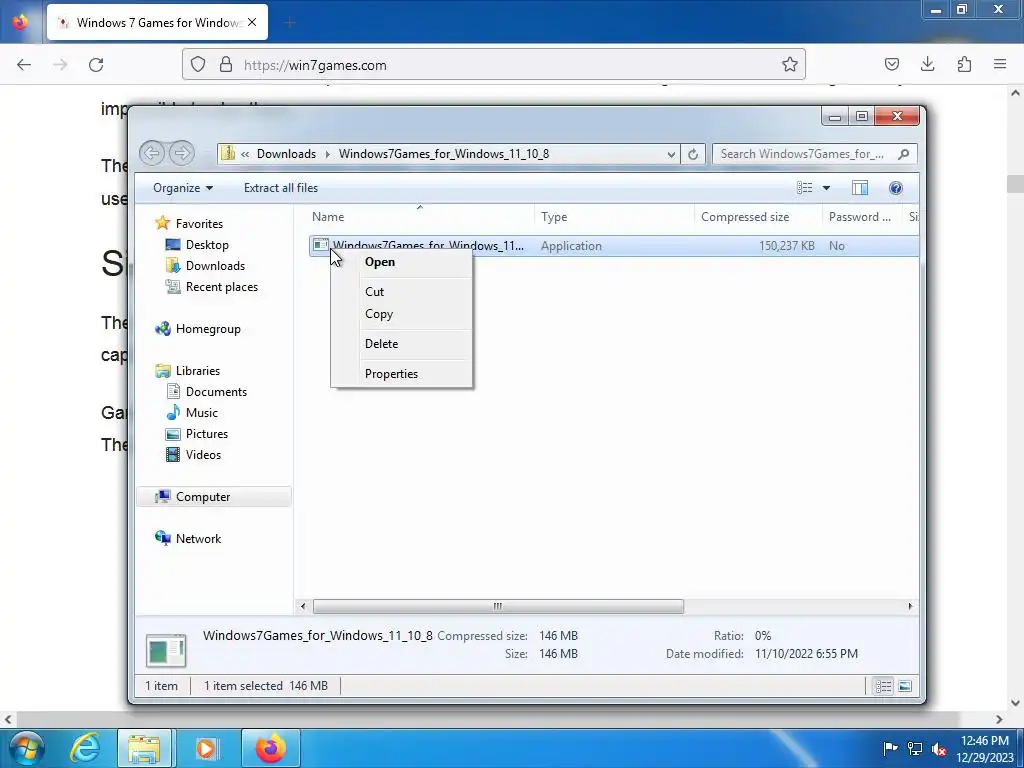Click Extract all files button

click(281, 188)
